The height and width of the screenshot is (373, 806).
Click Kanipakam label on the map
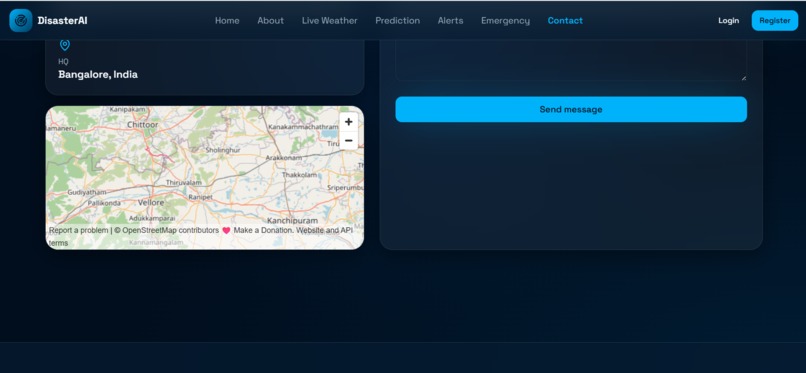(x=127, y=109)
